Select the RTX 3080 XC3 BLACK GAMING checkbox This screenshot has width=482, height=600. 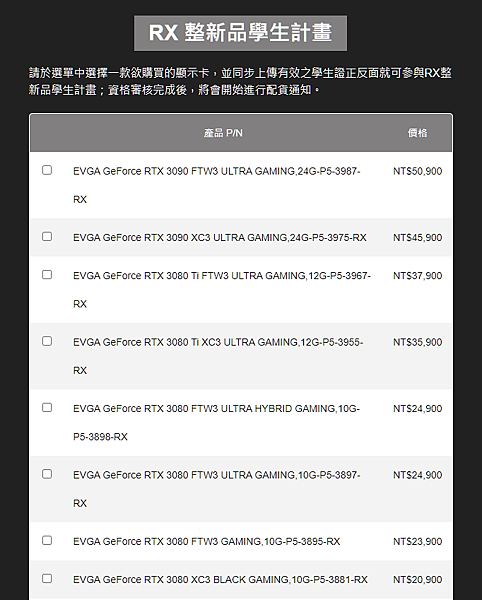pos(47,578)
